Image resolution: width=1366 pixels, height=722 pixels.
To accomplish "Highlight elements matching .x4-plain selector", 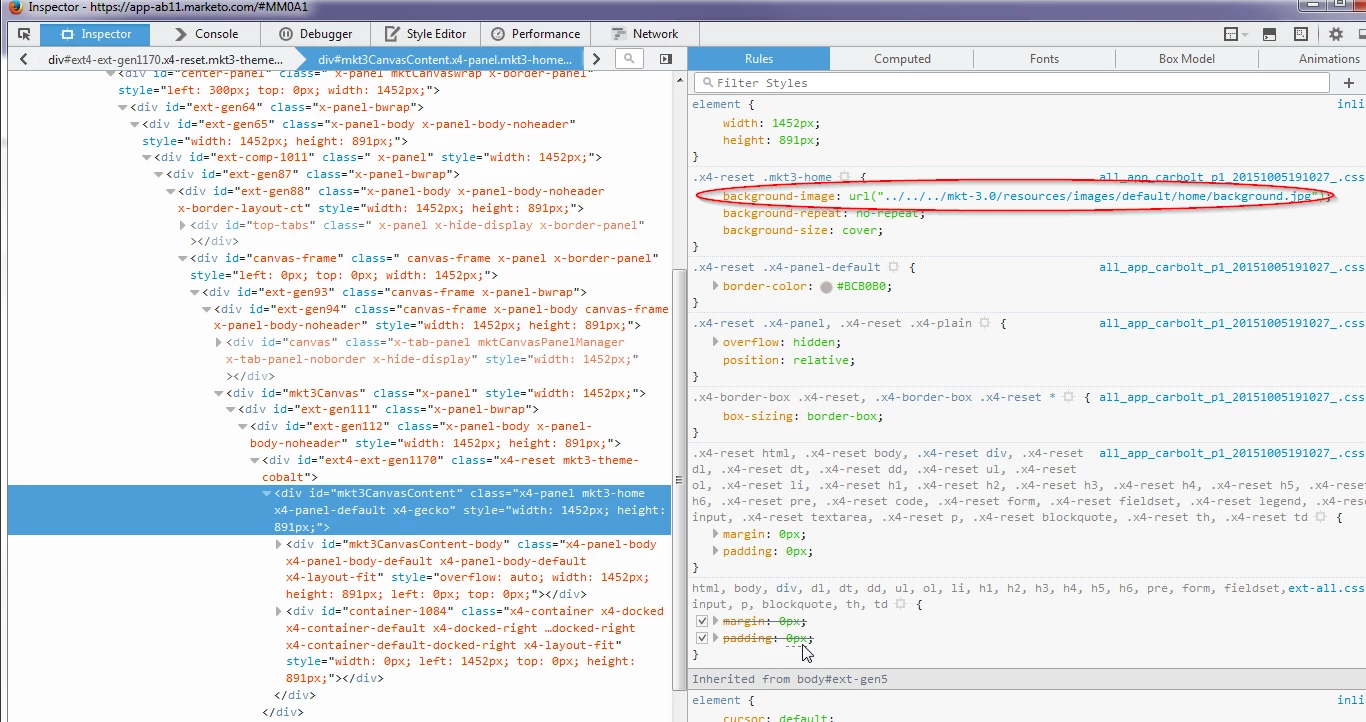I will pos(985,323).
